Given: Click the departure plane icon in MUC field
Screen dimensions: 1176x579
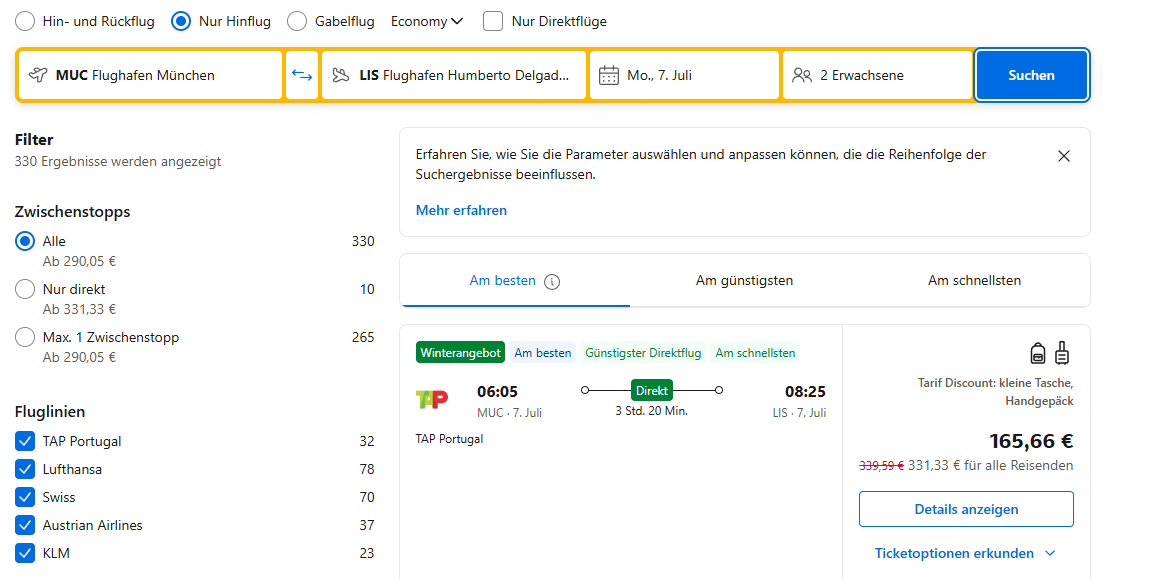Looking at the screenshot, I should 38,75.
